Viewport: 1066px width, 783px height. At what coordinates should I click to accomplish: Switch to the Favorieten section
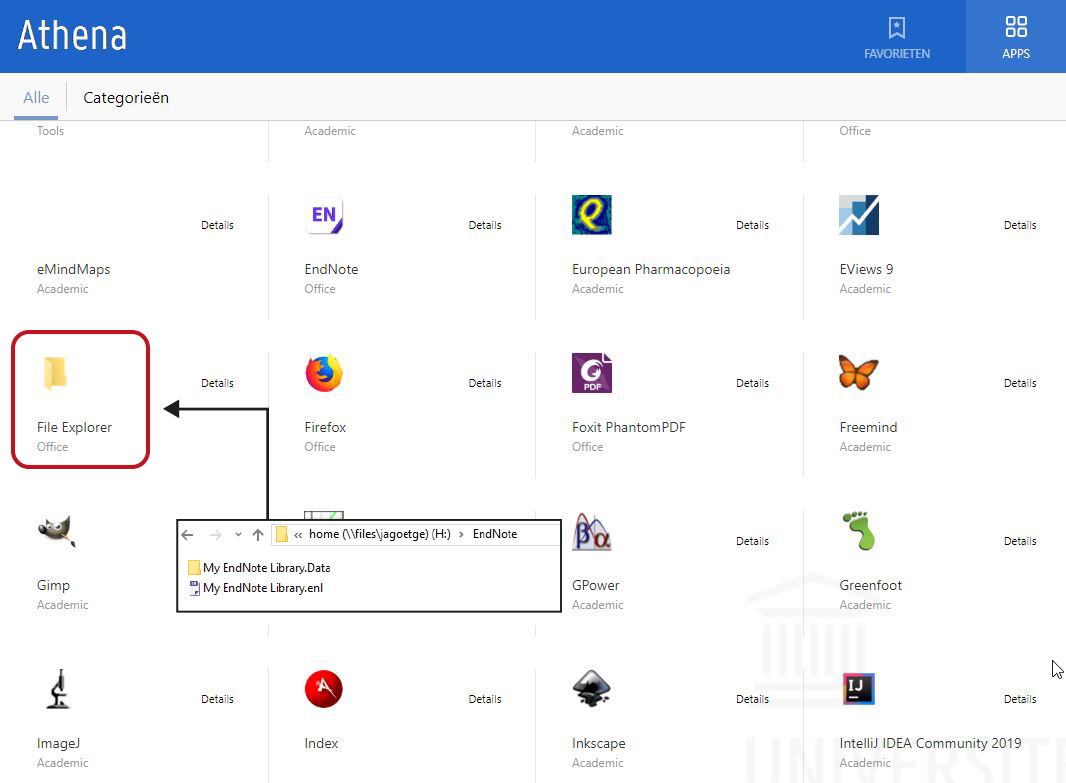(897, 37)
